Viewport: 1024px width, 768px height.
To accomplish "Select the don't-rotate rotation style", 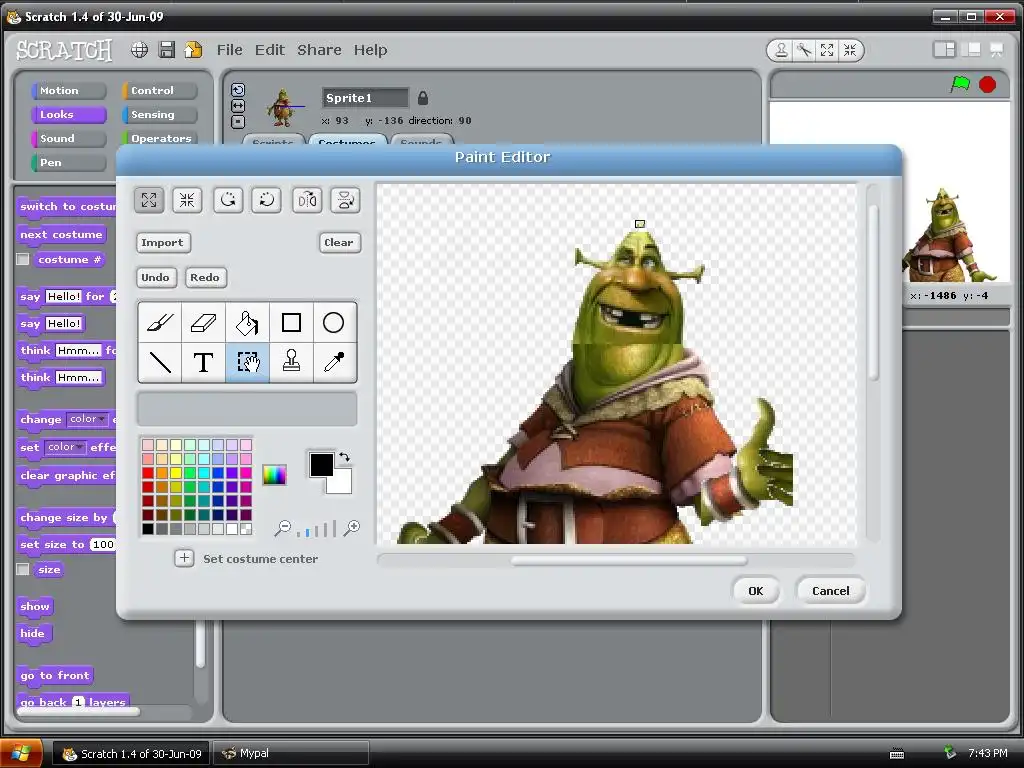I will pyautogui.click(x=238, y=121).
